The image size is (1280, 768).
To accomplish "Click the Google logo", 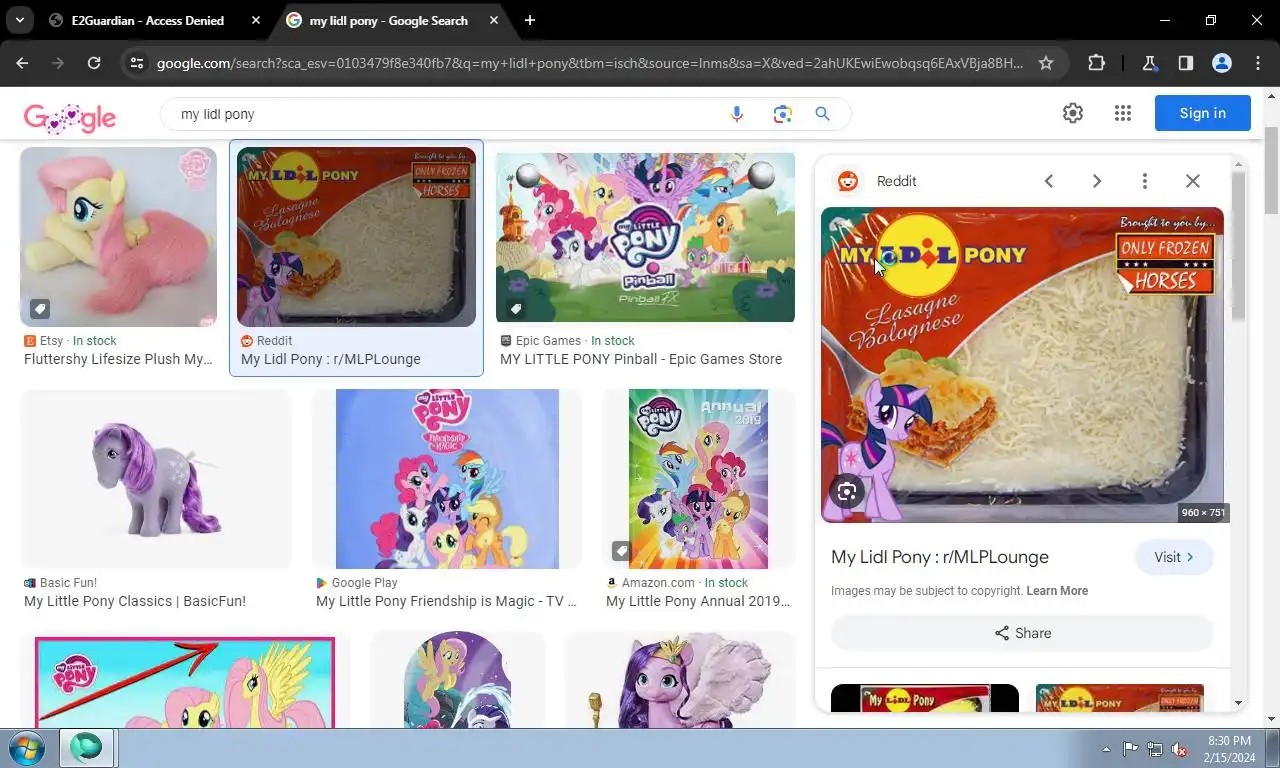I will click(x=70, y=118).
